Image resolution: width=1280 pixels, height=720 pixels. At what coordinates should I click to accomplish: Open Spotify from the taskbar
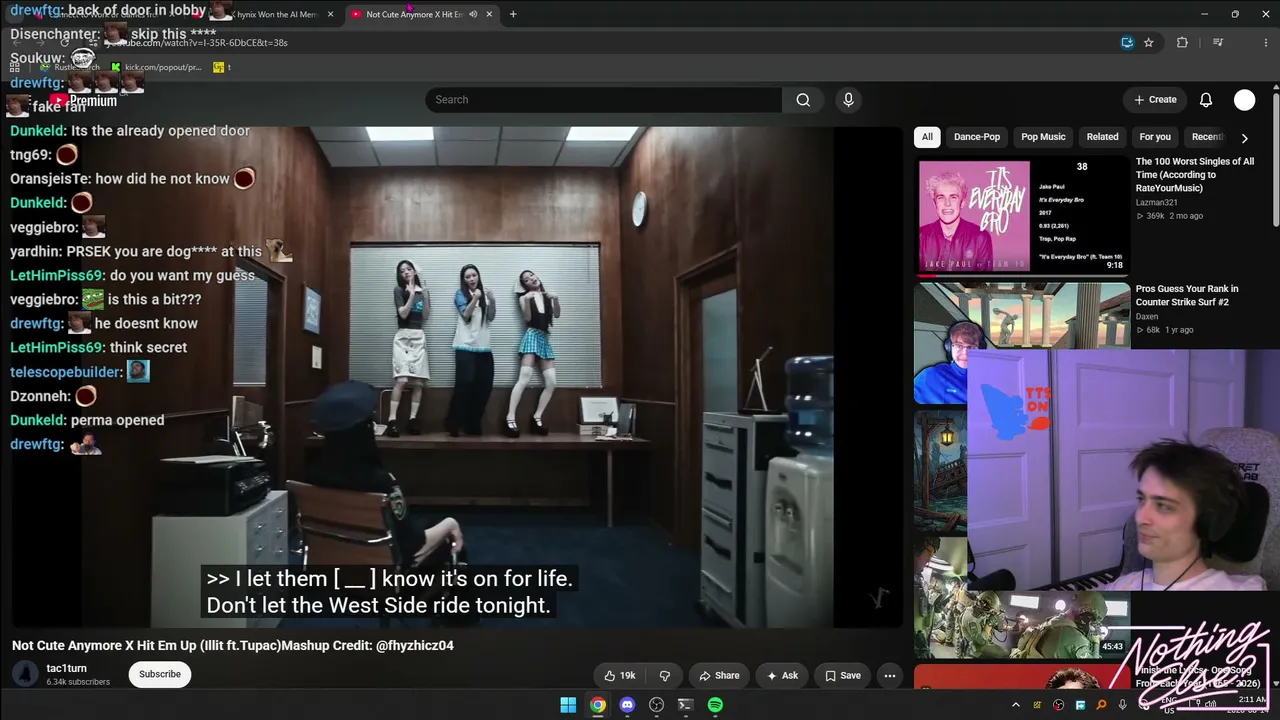pyautogui.click(x=715, y=705)
